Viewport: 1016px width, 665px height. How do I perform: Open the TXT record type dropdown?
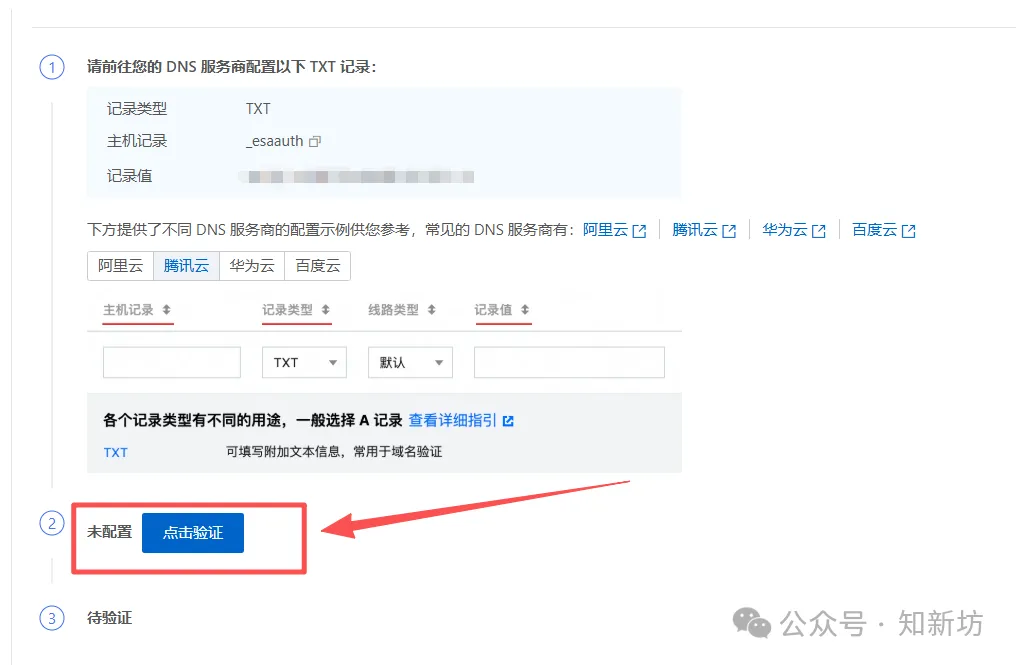point(304,362)
